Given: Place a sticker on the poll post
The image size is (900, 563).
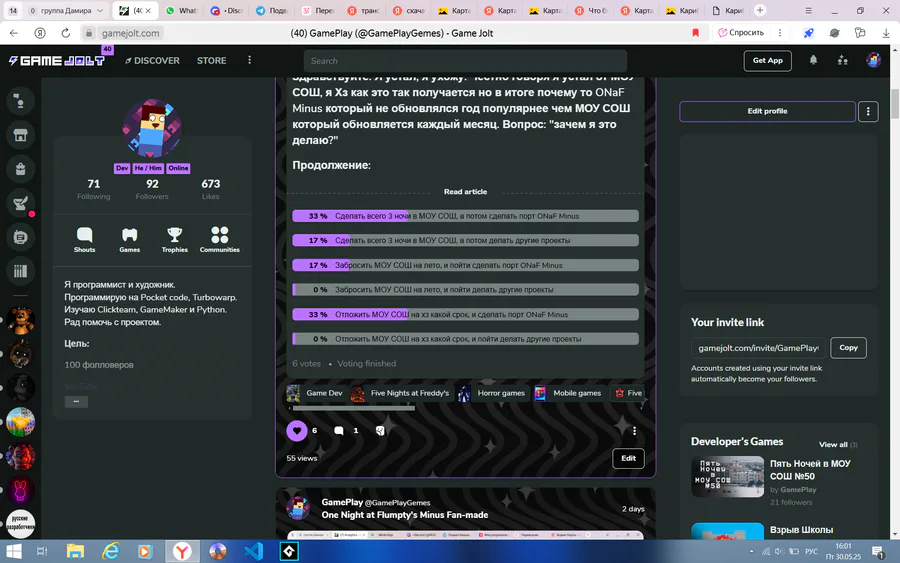Looking at the screenshot, I should tap(380, 430).
